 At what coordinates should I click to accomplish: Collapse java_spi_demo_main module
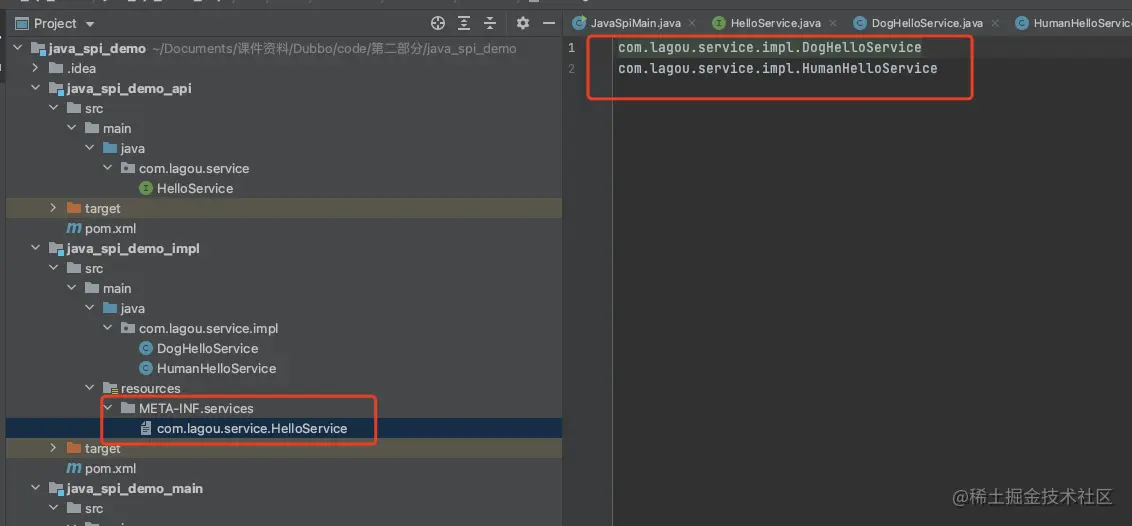[x=35, y=488]
